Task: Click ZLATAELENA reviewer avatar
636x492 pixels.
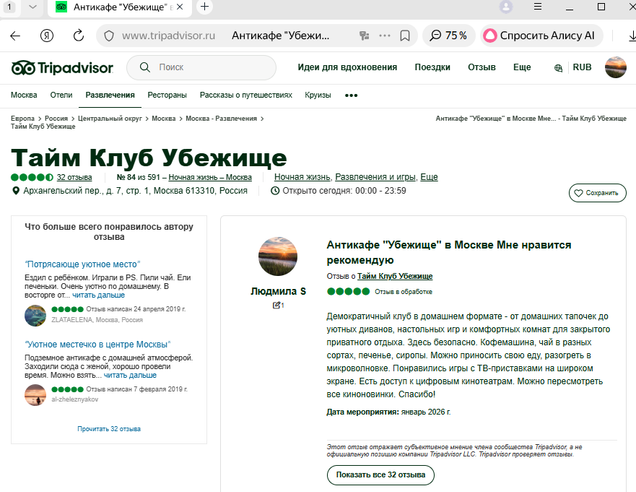Action: pyautogui.click(x=35, y=316)
